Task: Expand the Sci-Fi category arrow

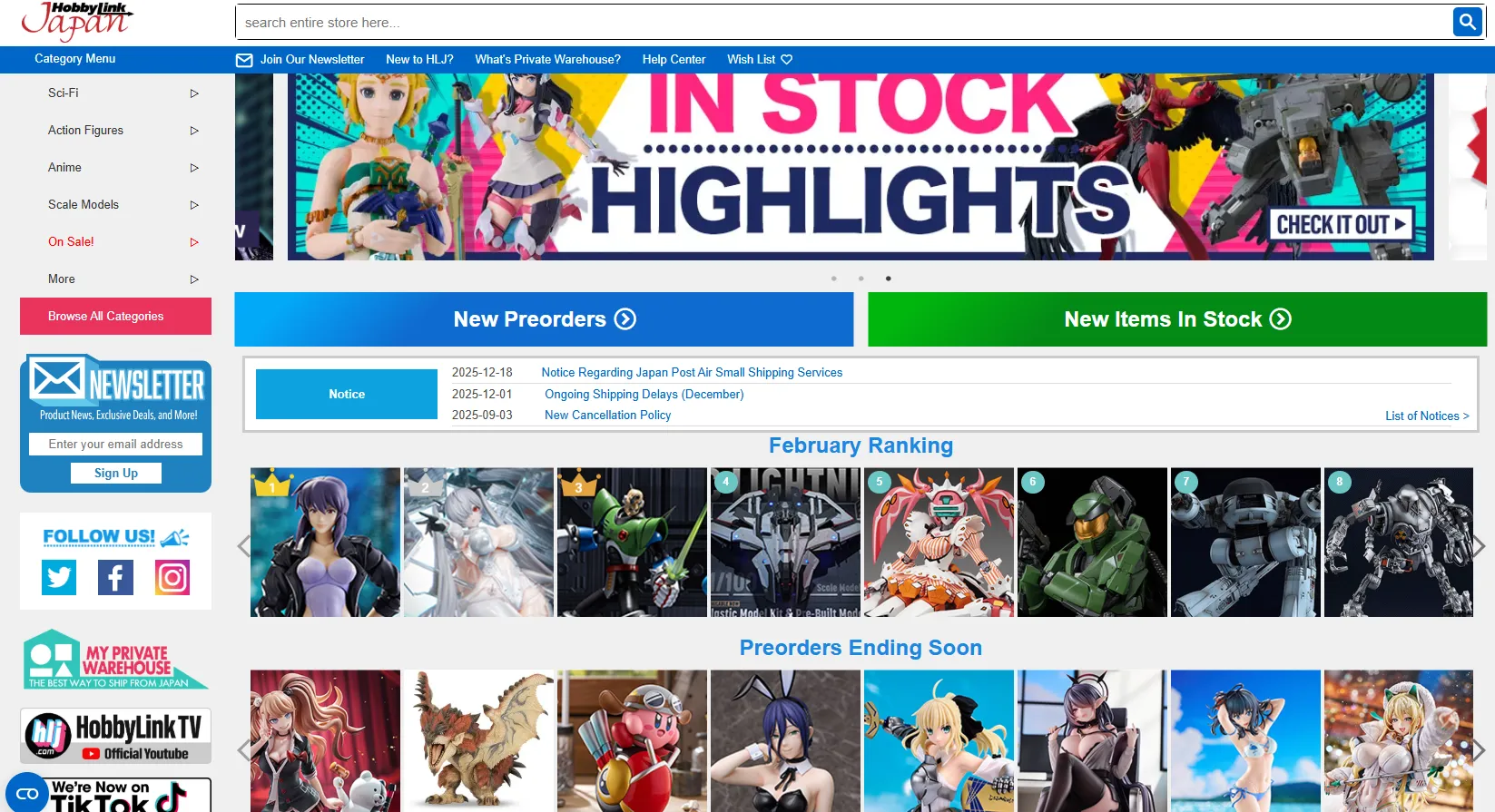Action: [x=194, y=93]
